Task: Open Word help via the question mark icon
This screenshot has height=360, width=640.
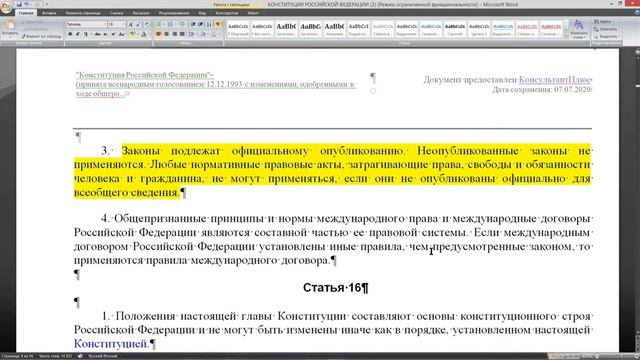Action: click(x=637, y=13)
